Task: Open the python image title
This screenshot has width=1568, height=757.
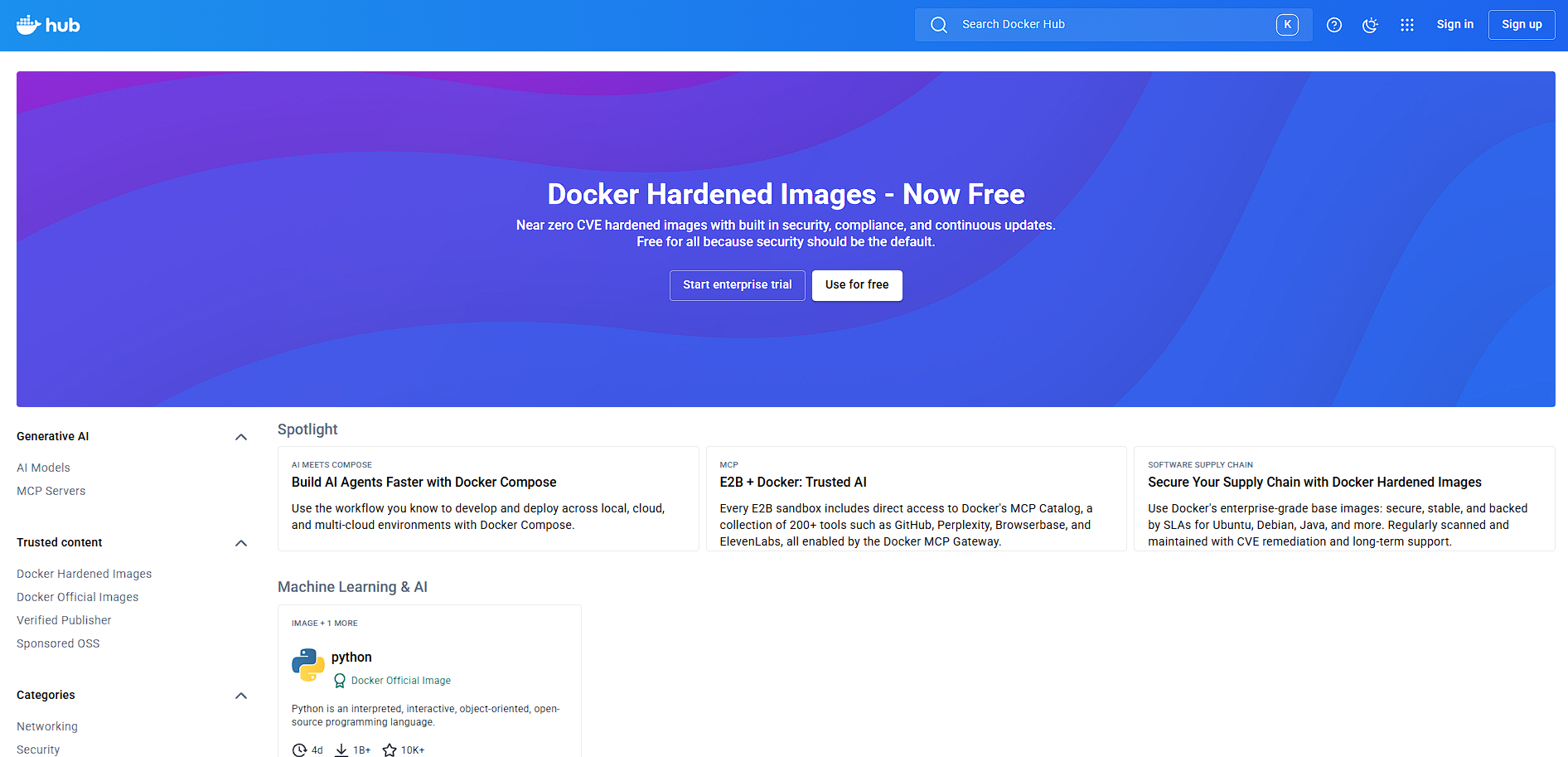Action: (351, 658)
